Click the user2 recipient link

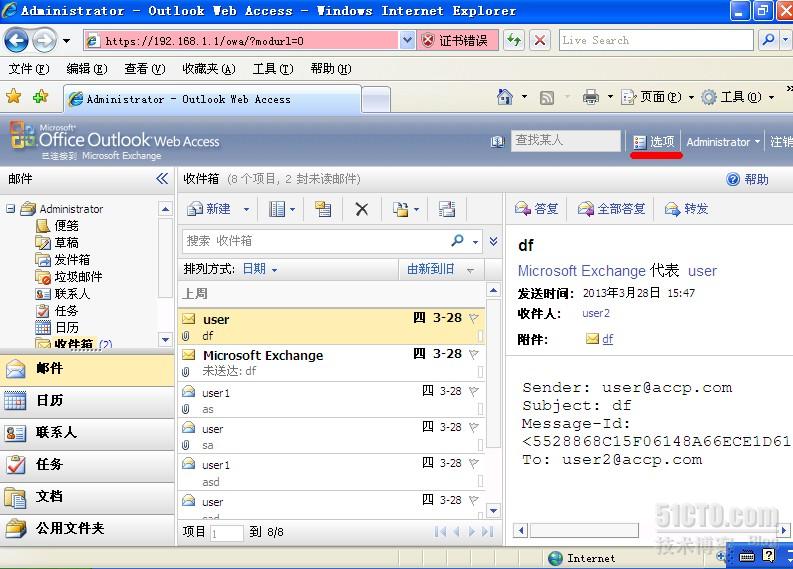pyautogui.click(x=596, y=314)
